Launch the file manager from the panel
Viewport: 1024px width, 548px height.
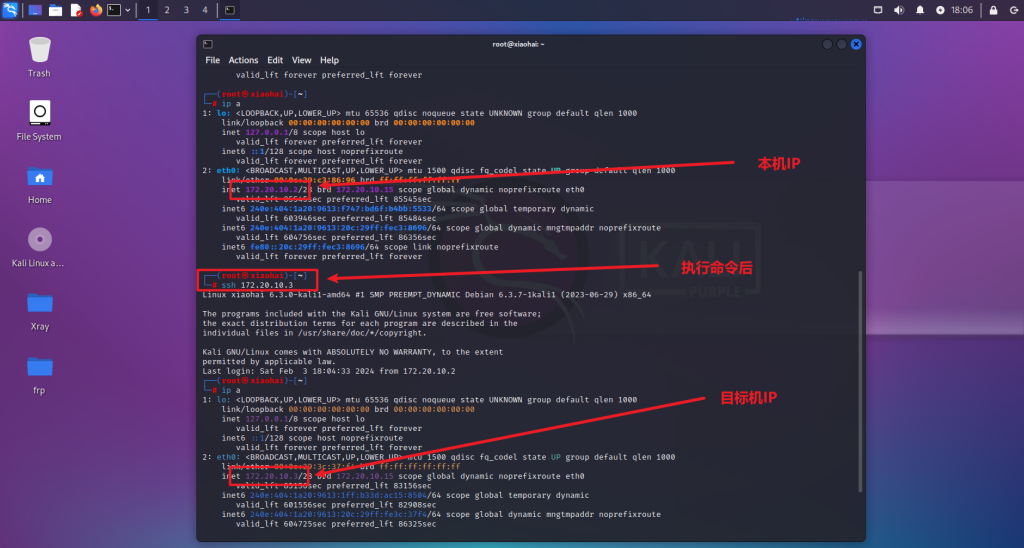(x=56, y=10)
